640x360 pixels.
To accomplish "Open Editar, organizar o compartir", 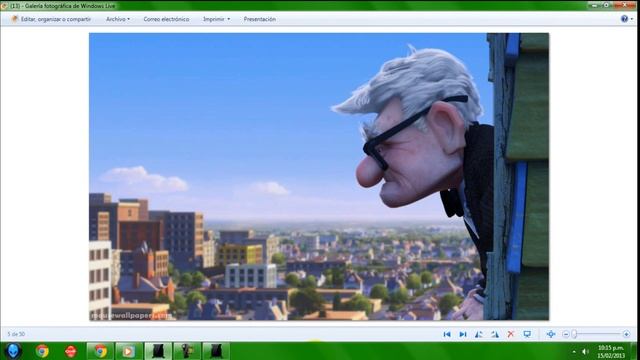I will [51, 19].
